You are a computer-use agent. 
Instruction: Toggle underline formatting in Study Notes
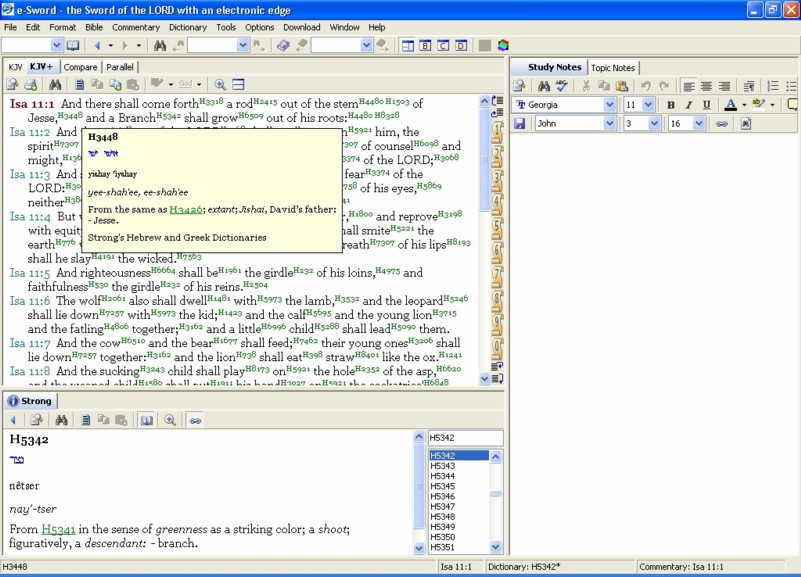pyautogui.click(x=707, y=105)
